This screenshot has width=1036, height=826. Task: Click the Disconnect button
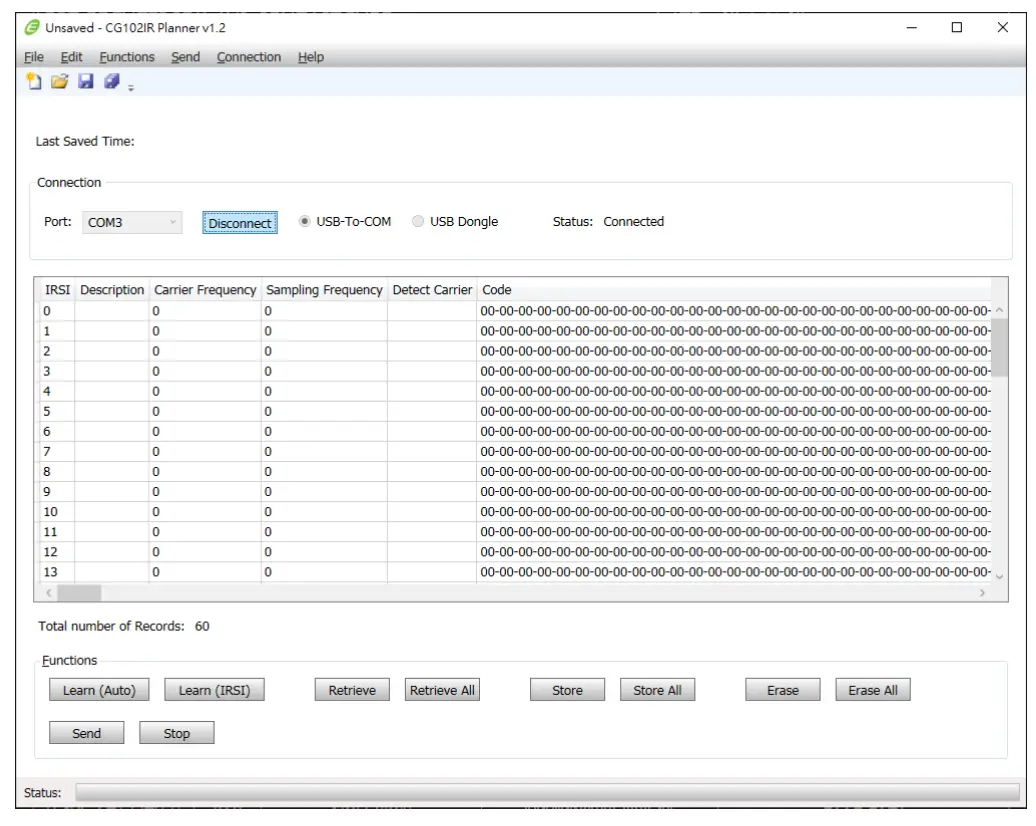[x=240, y=223]
